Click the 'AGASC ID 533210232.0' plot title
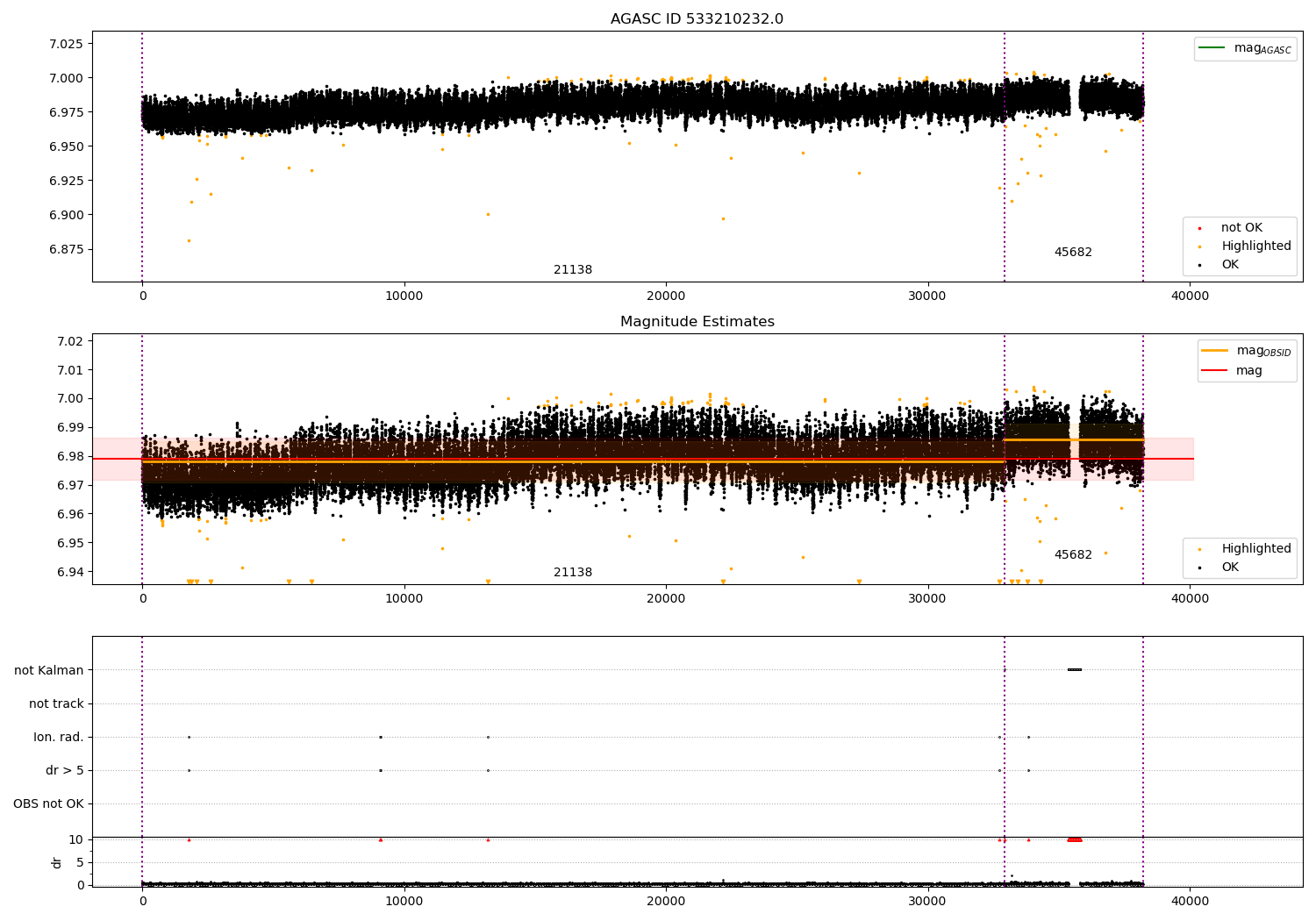The image size is (1316, 921). coord(697,18)
